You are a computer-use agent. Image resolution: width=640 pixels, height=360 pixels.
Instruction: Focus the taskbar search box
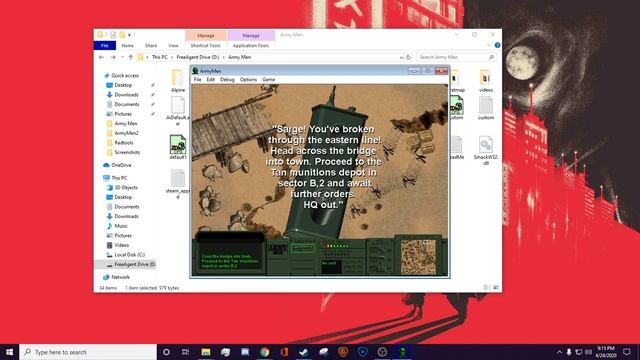coord(88,352)
